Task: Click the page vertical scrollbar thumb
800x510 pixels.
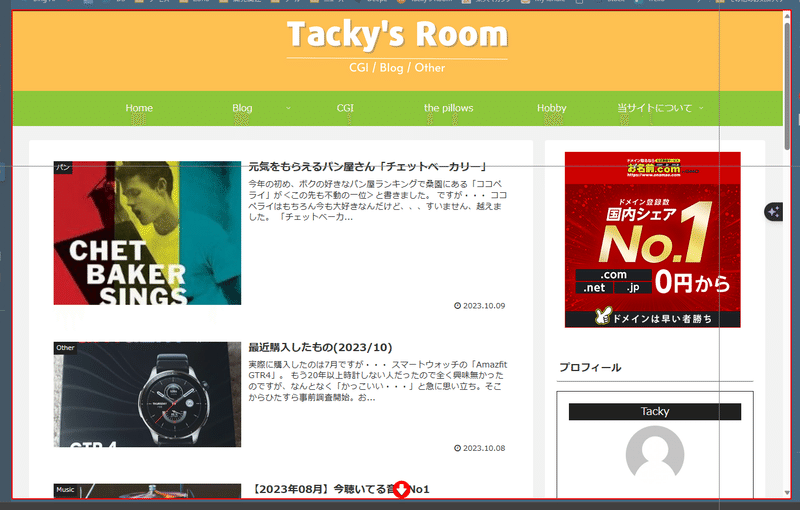Action: tap(787, 85)
